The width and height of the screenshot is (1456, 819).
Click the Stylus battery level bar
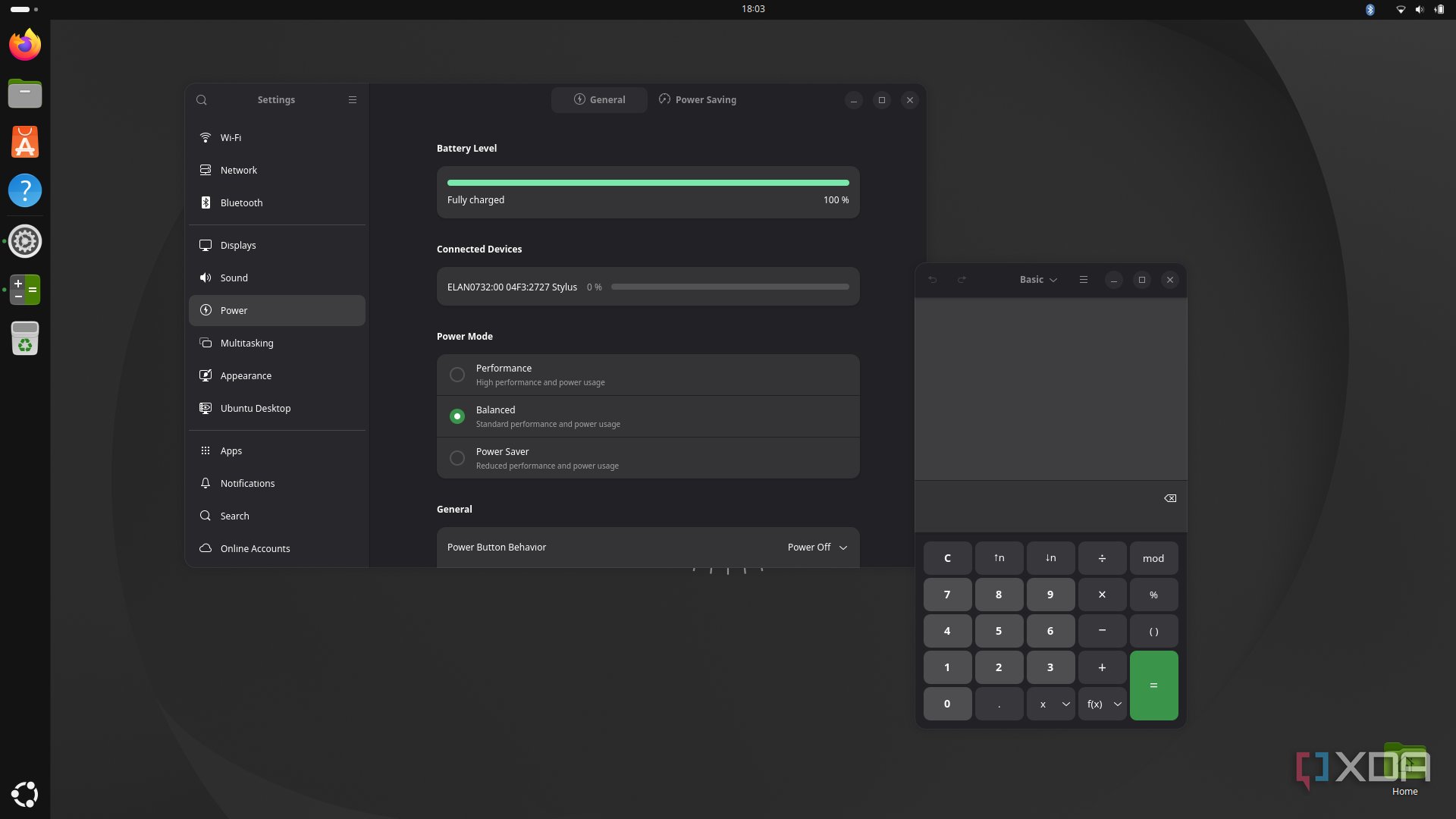tap(730, 287)
